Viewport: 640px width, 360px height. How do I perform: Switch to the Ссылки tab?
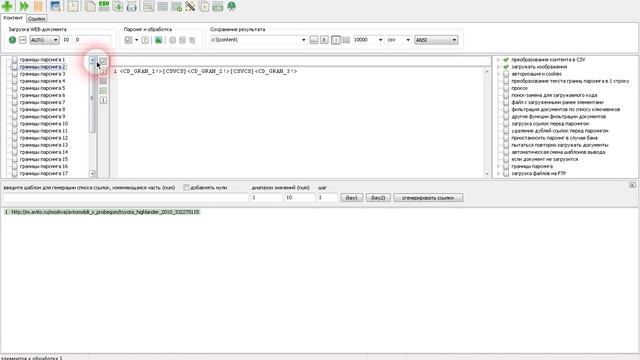pos(37,19)
